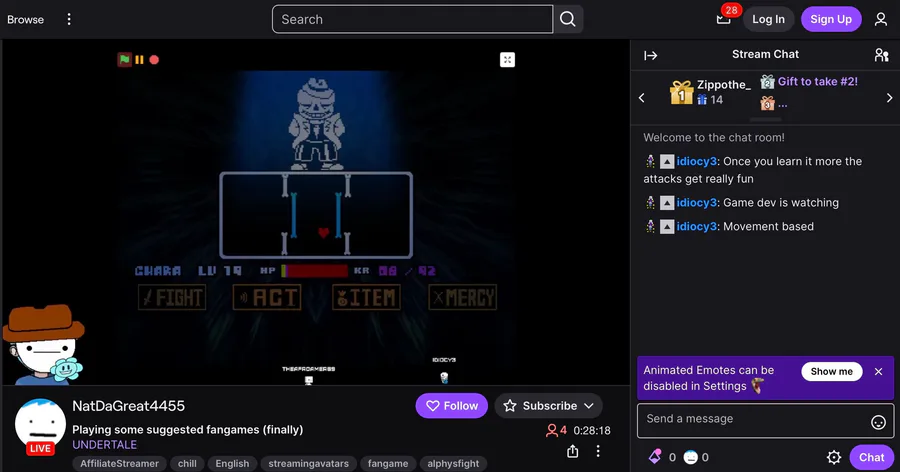The image size is (900, 472).
Task: Open idiocy3 username on 'Game dev is watching' message
Action: [697, 203]
